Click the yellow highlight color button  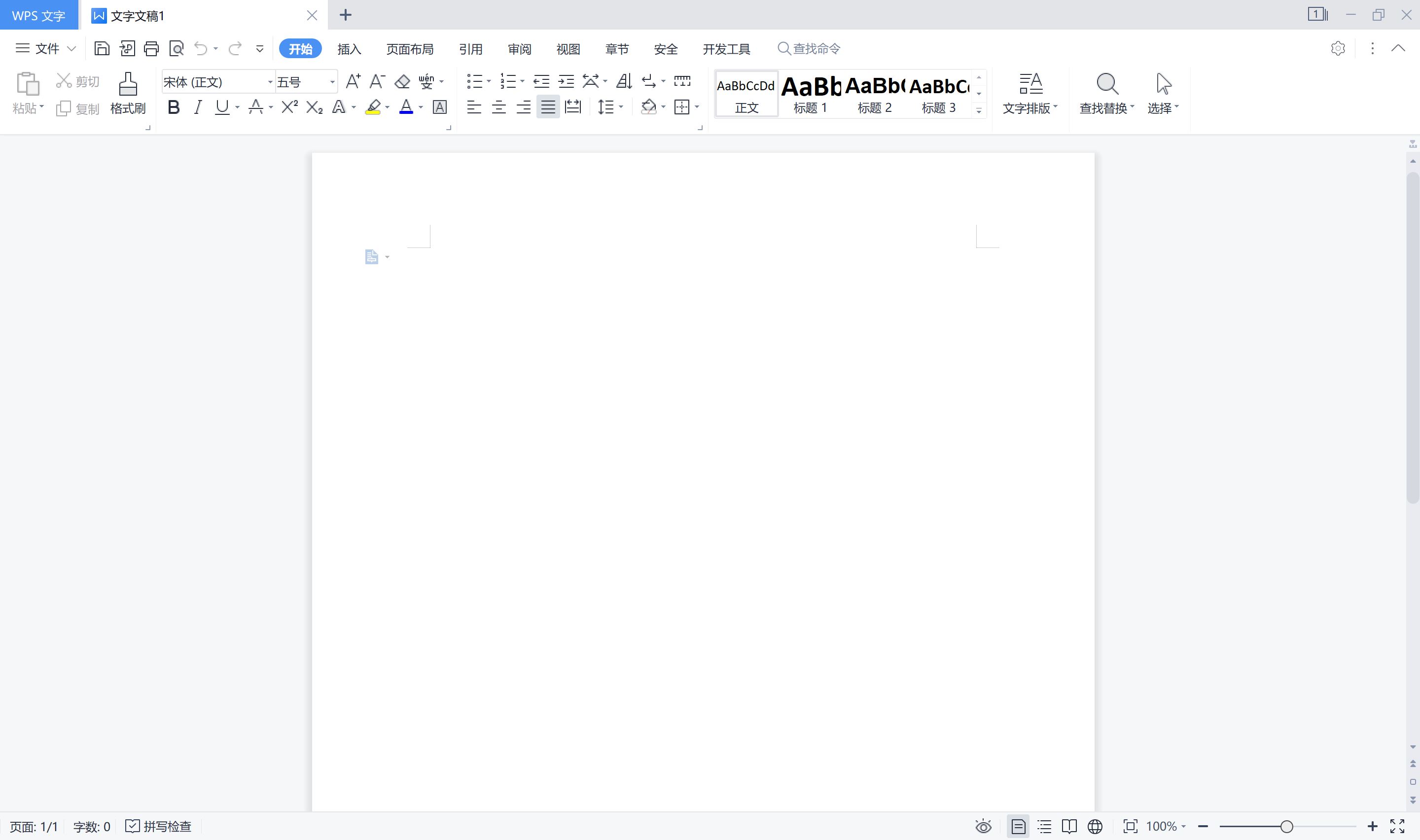coord(373,107)
